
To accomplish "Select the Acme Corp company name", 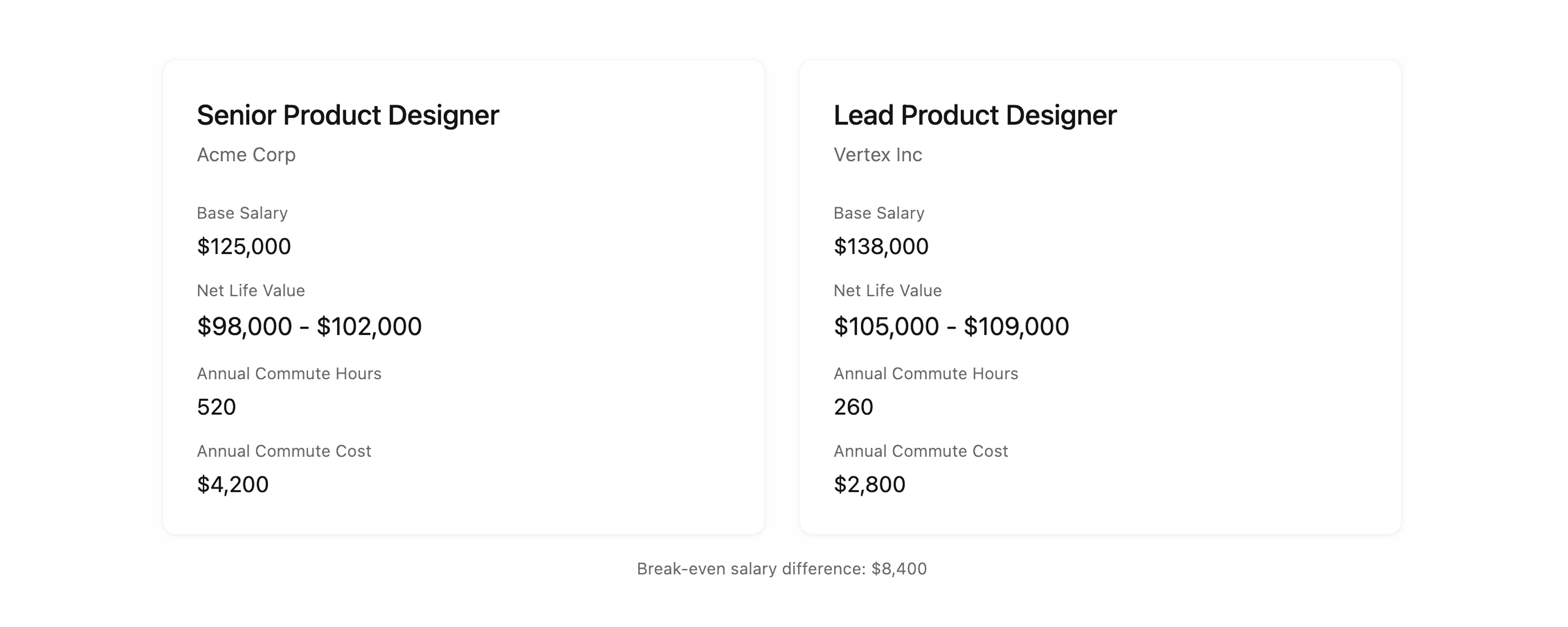I will point(246,155).
